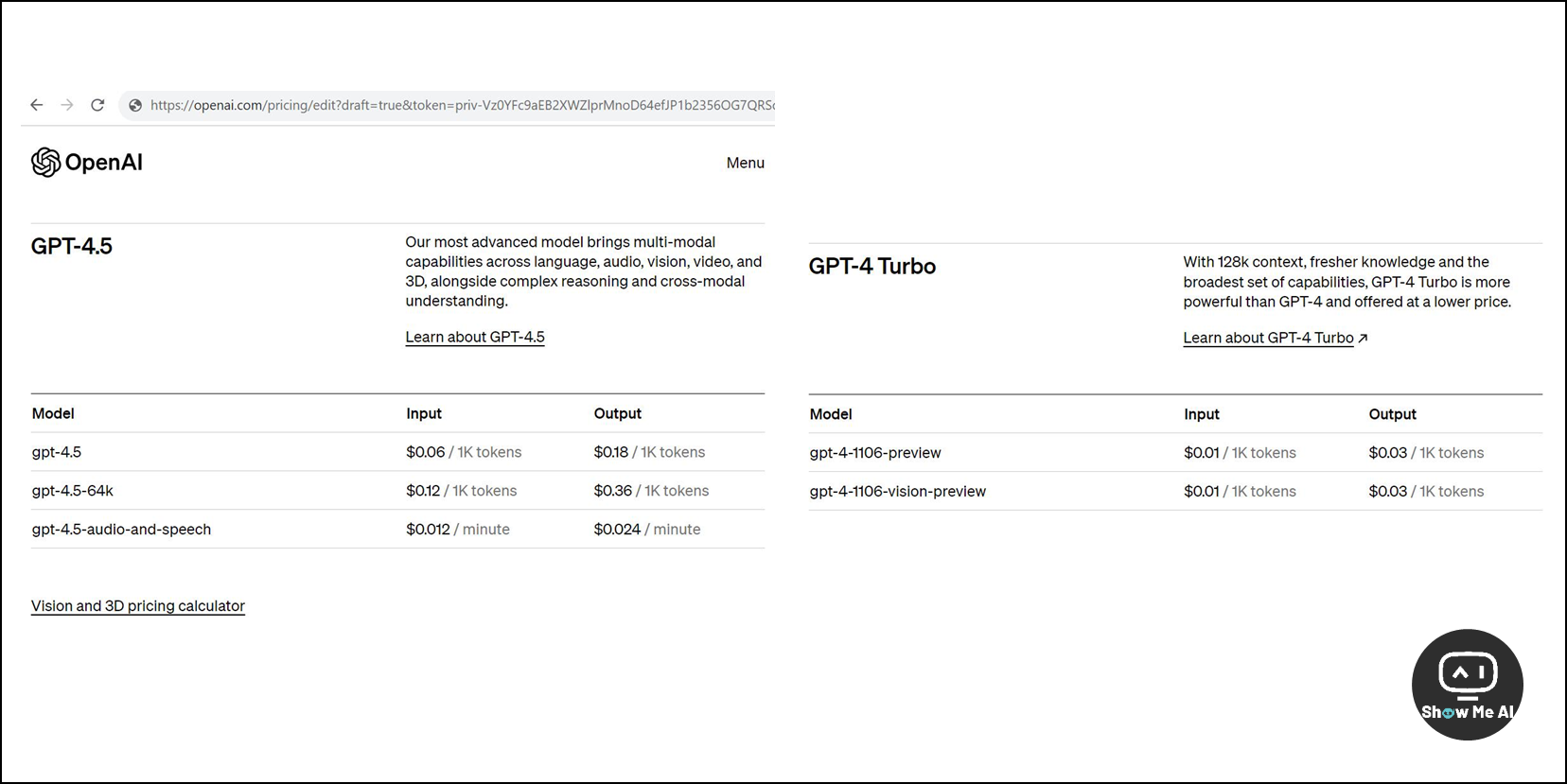Screen dimensions: 1567x784
Task: Click the $0.024 / minute output price
Action: pyautogui.click(x=647, y=530)
